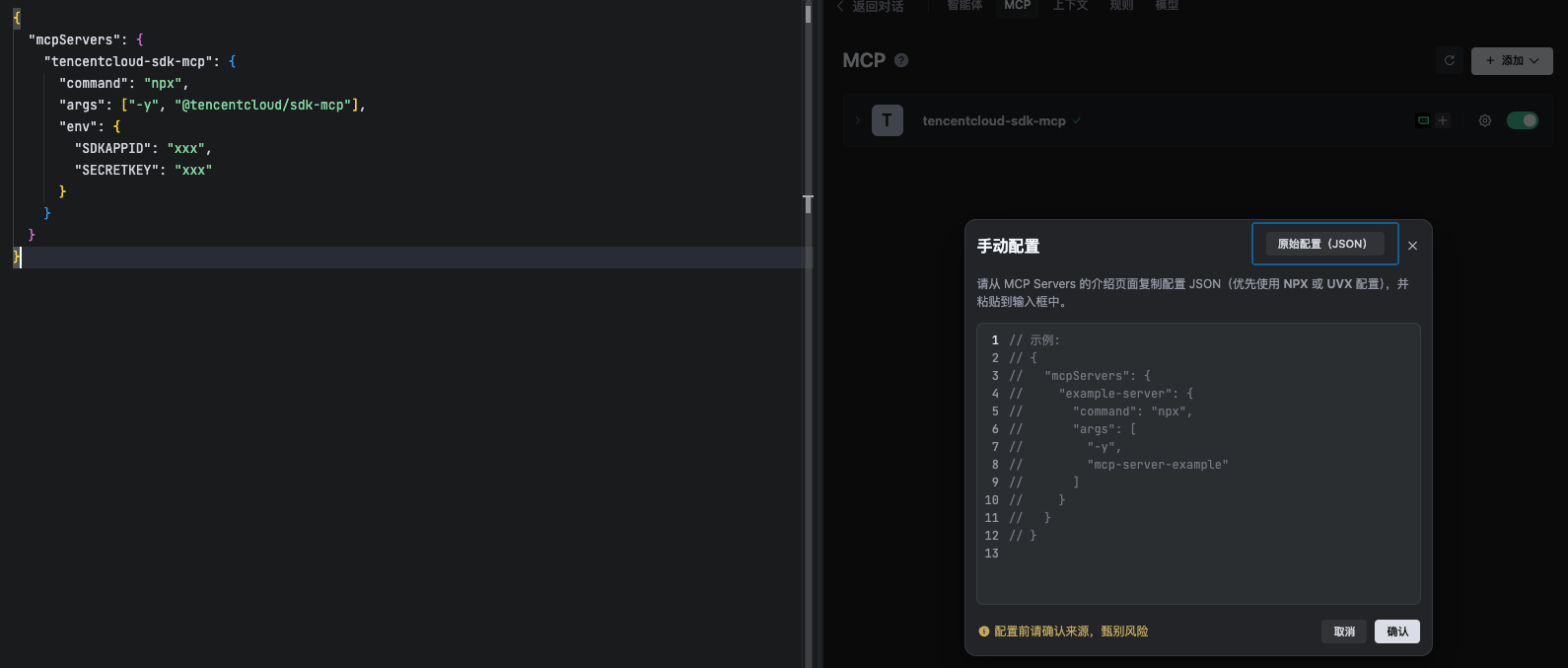Expand the tencentcloud-sdk-mcp server row chevron
The height and width of the screenshot is (668, 1568).
(858, 120)
